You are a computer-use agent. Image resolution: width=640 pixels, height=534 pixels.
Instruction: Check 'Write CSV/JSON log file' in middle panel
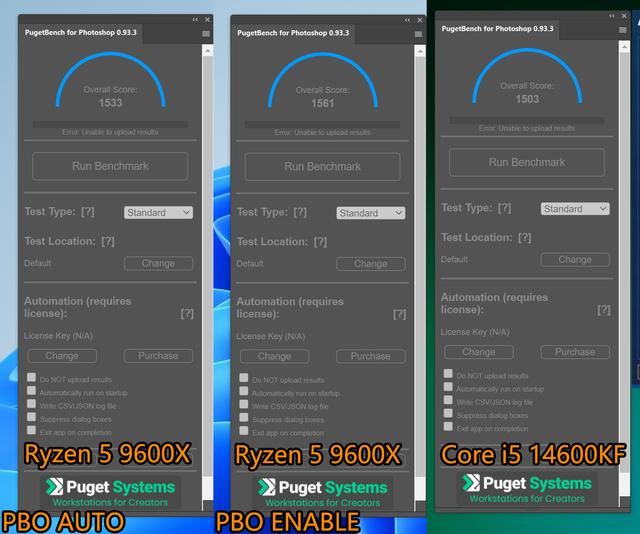pos(244,405)
